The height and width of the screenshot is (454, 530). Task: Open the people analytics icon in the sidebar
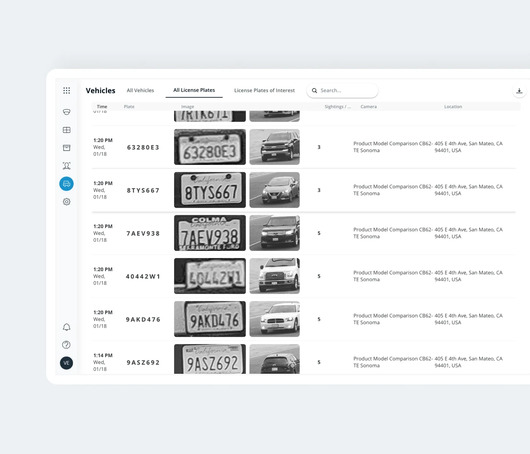(67, 166)
